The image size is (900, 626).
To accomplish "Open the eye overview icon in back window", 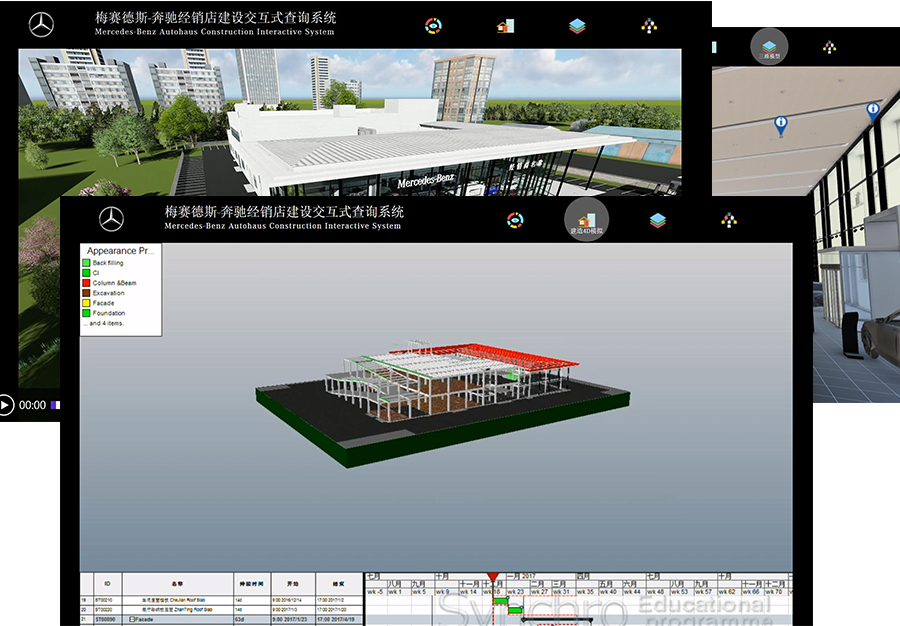I will click(433, 26).
